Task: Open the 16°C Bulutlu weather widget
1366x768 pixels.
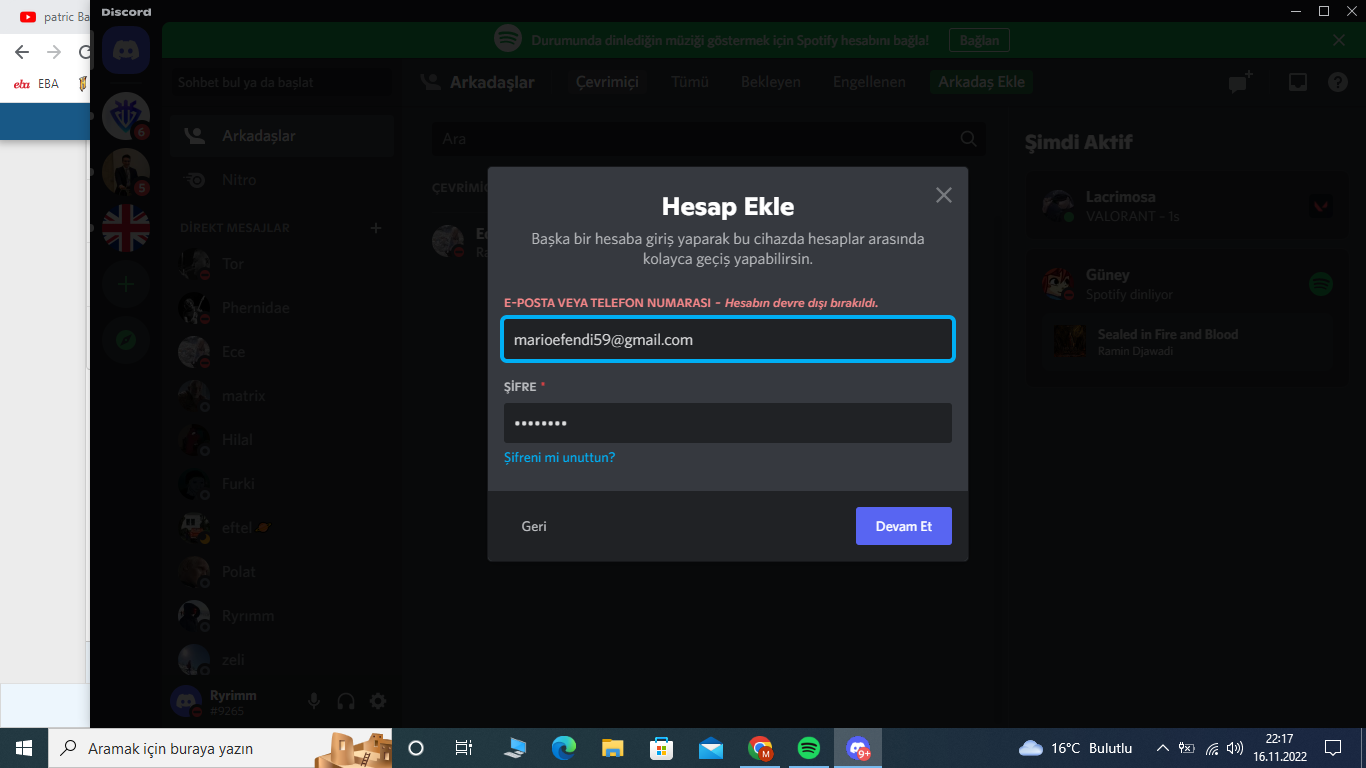Action: pos(1075,748)
